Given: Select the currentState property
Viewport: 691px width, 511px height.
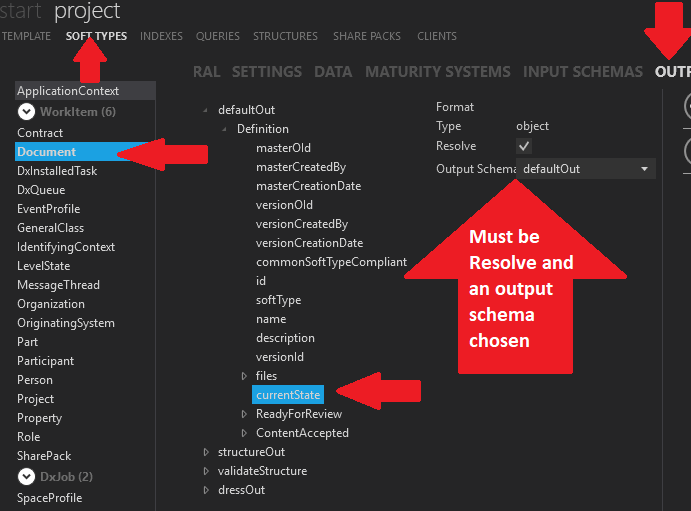Looking at the screenshot, I should coord(288,395).
